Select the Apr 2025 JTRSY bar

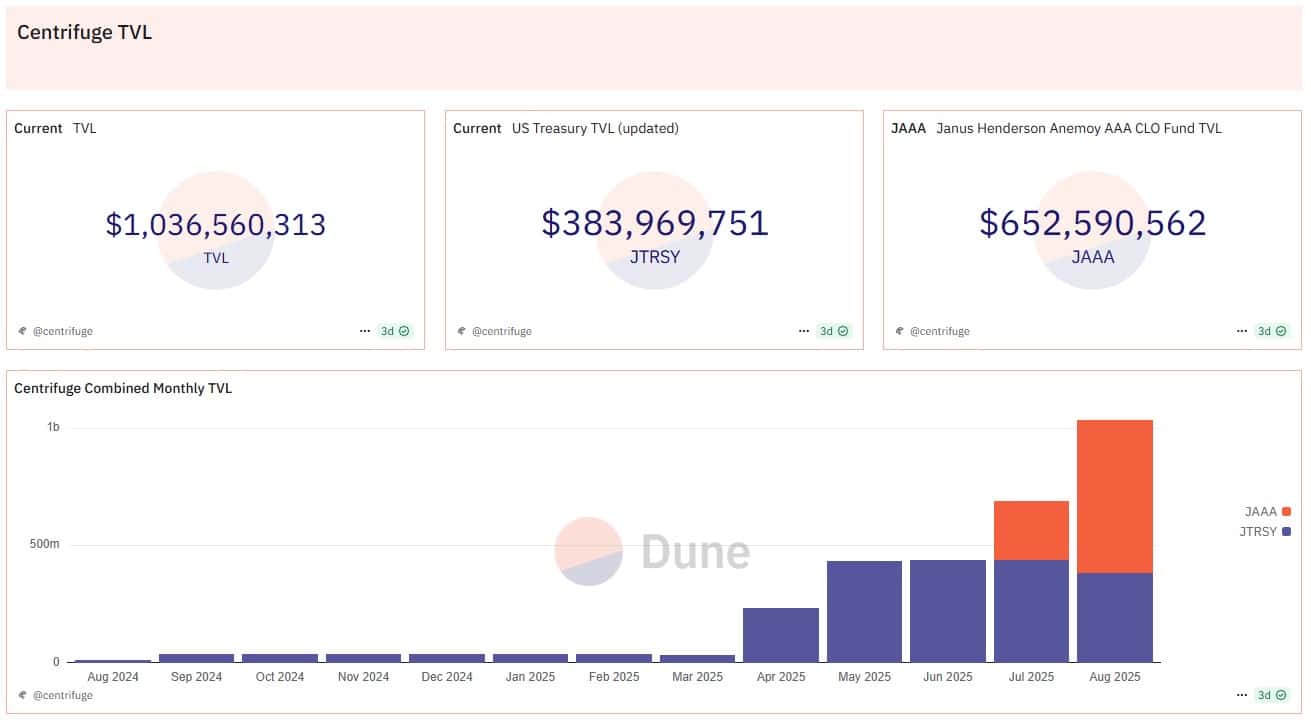click(x=780, y=635)
